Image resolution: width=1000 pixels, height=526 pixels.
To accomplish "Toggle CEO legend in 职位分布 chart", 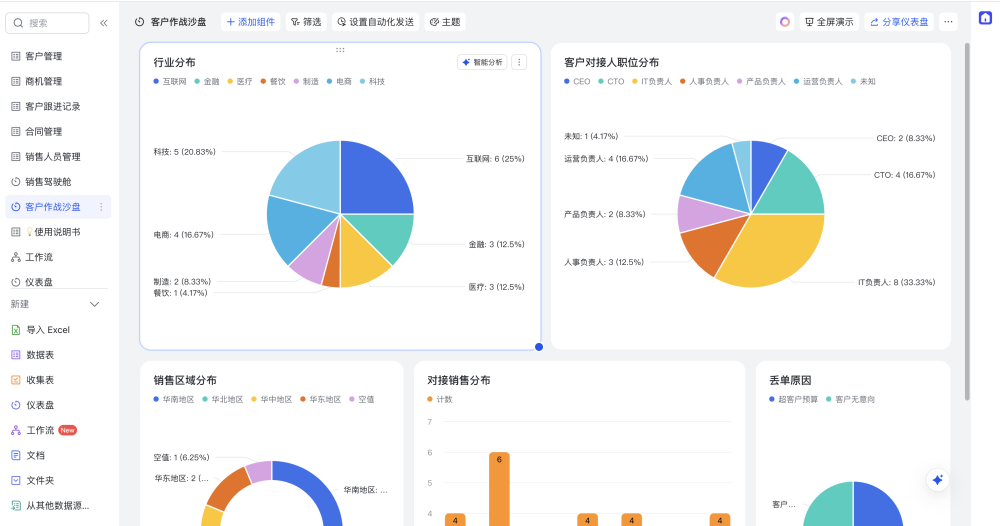I will (x=578, y=82).
